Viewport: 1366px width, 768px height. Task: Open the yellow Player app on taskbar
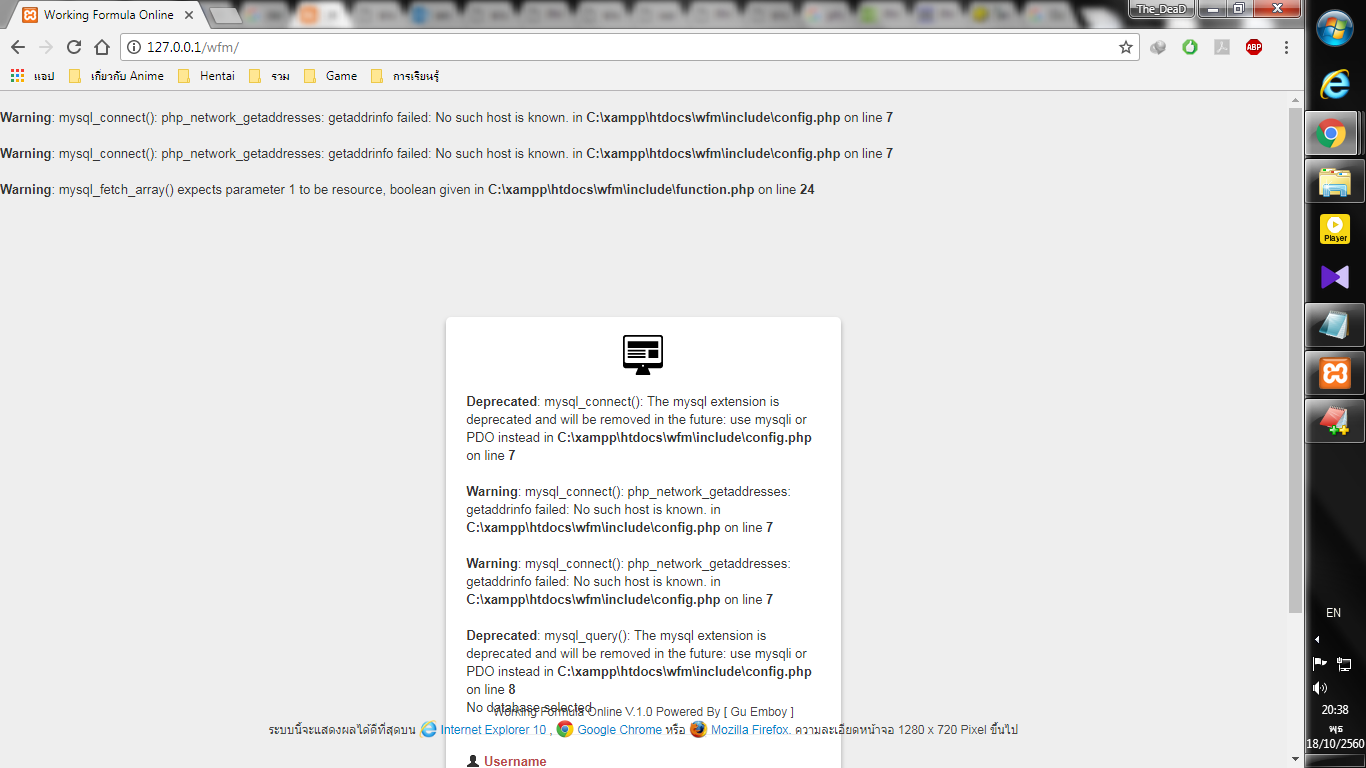[1335, 229]
